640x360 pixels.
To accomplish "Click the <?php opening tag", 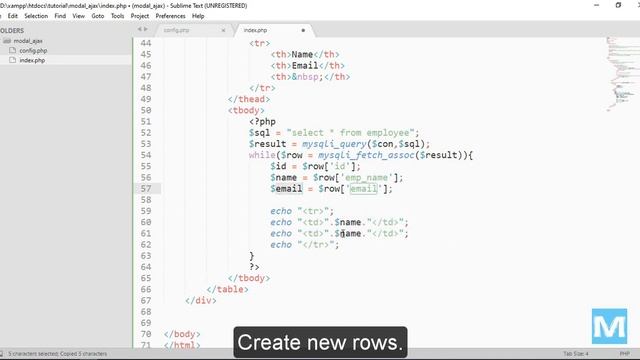I will coord(262,122).
